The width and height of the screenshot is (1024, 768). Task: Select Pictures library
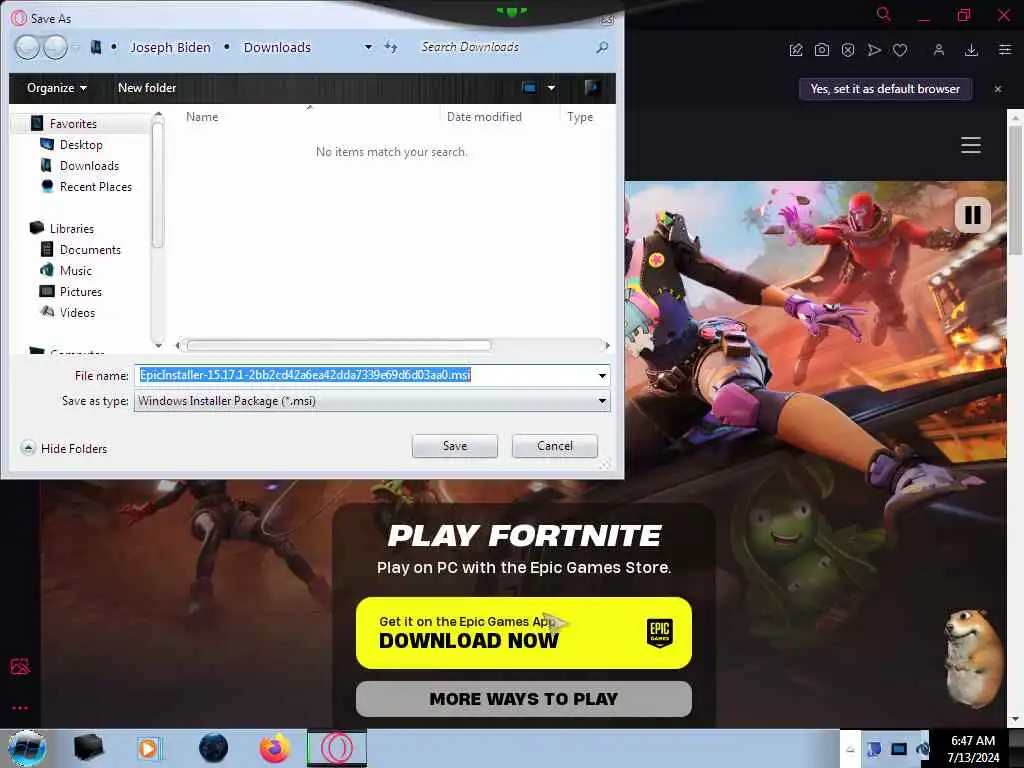pyautogui.click(x=81, y=291)
